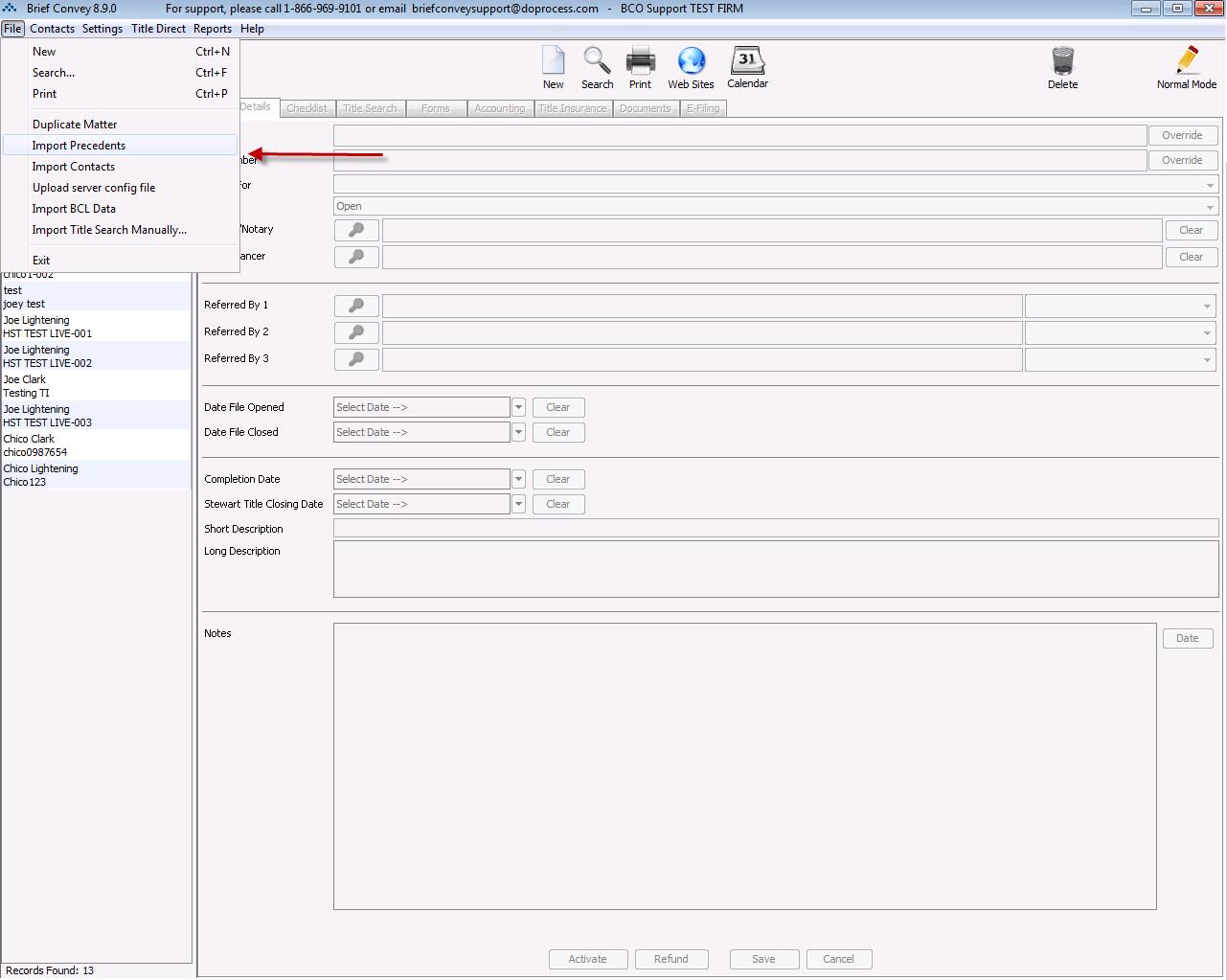Switch to the Forms tab
1227x980 pixels.
click(435, 108)
